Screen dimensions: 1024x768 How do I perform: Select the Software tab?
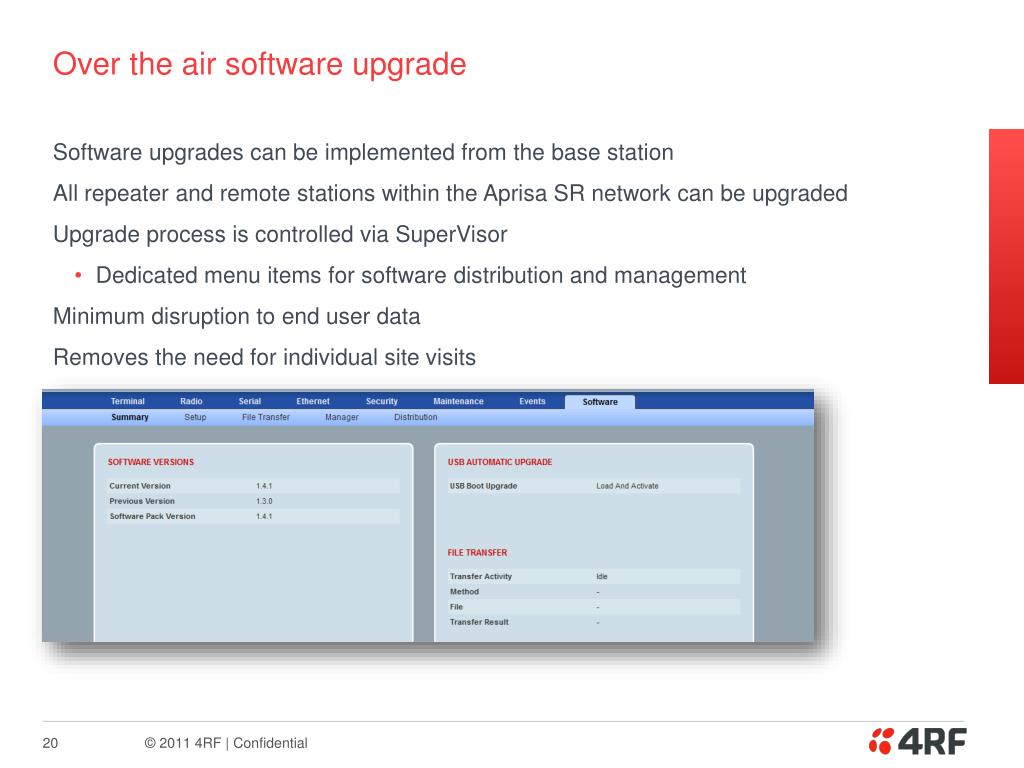(x=600, y=402)
